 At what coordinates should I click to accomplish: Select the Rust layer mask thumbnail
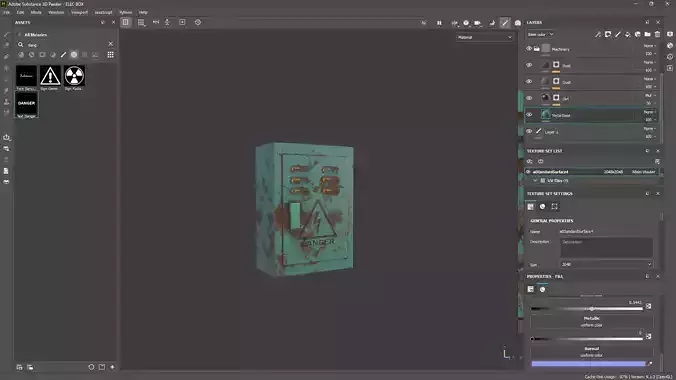tap(556, 65)
